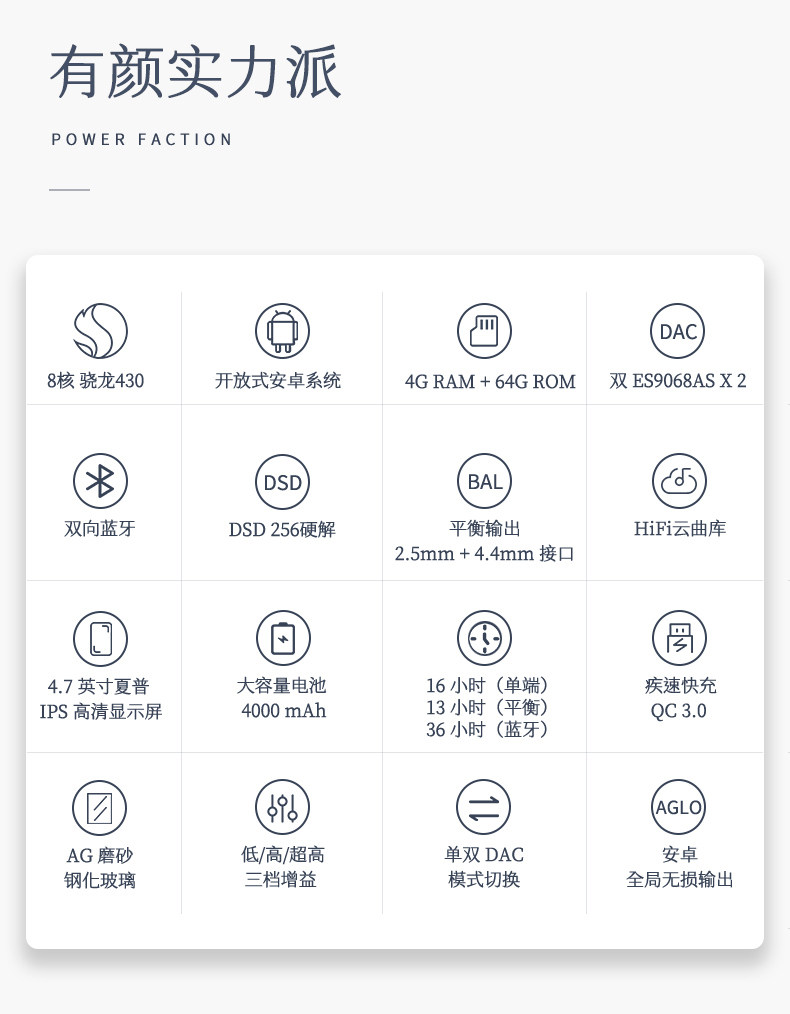Click the DAC mode switch arrows icon
The height and width of the screenshot is (1014, 790).
pos(484,807)
